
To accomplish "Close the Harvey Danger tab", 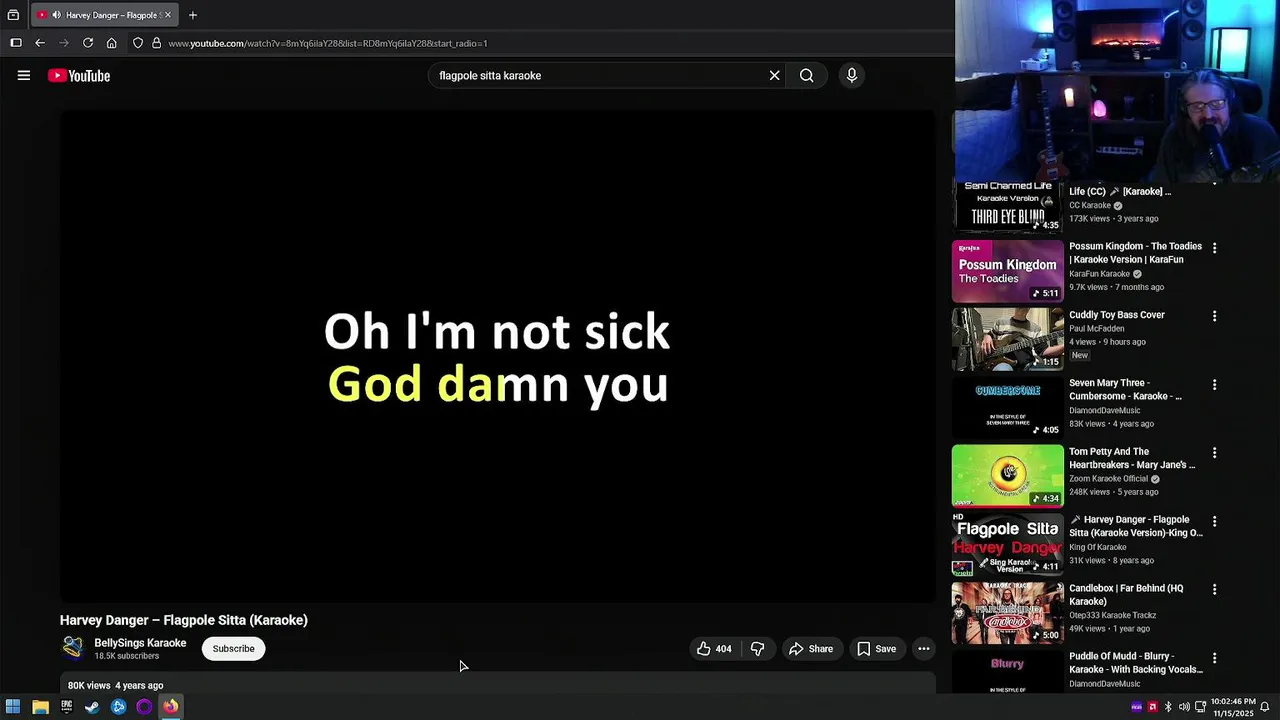I will point(168,15).
